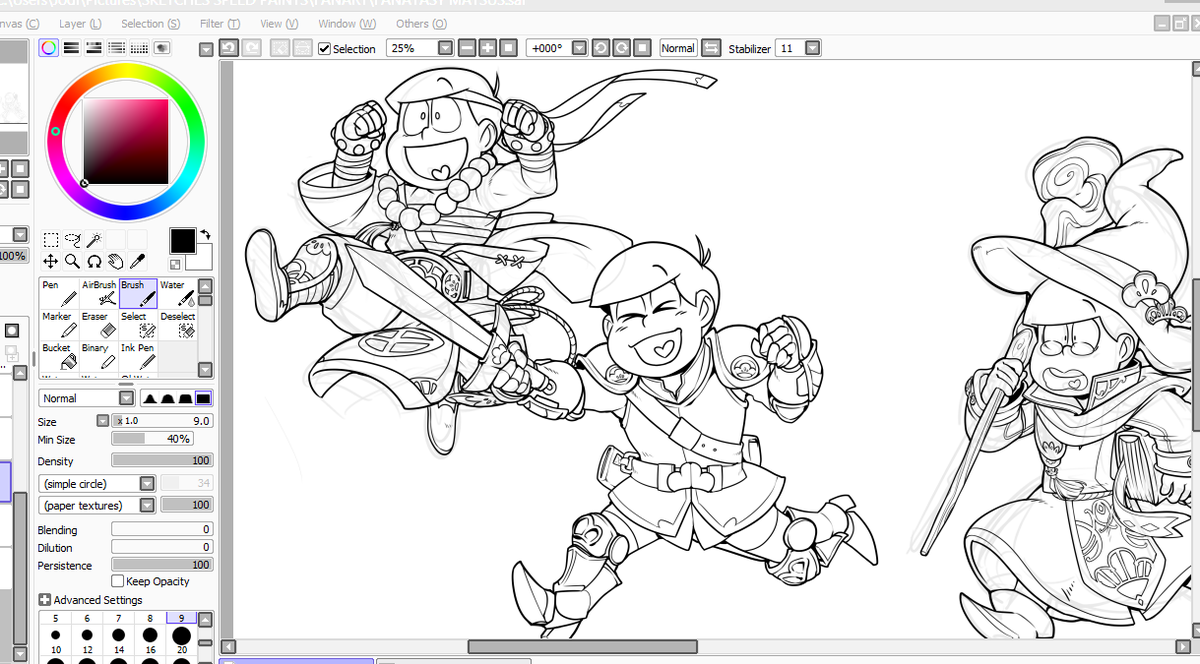Select the Water brush tool

(177, 293)
